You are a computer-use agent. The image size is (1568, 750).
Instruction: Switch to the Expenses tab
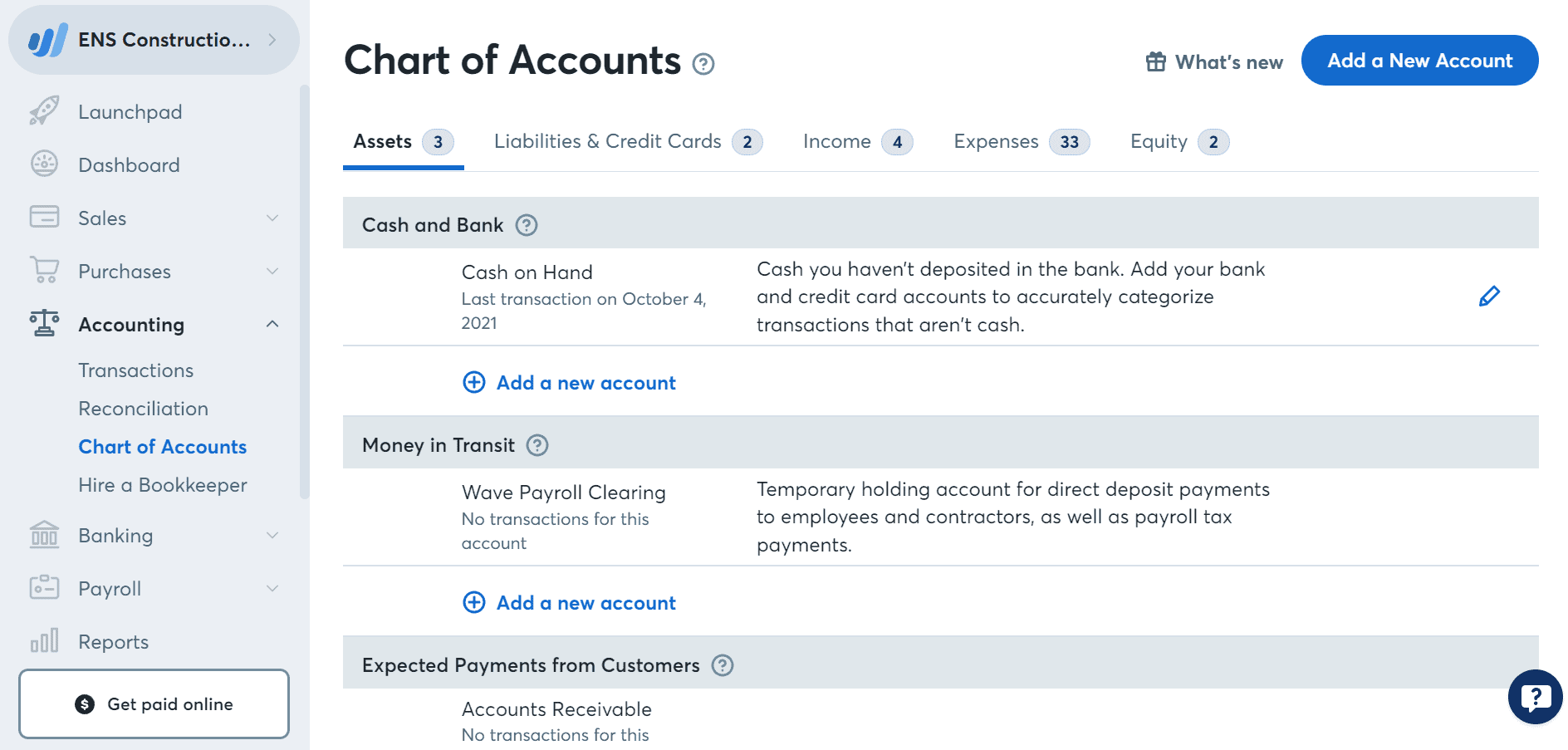(x=995, y=141)
